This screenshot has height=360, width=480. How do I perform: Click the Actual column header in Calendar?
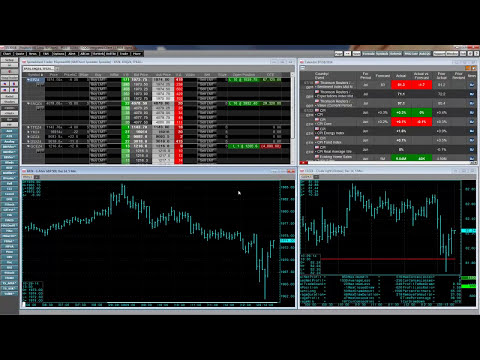[401, 76]
